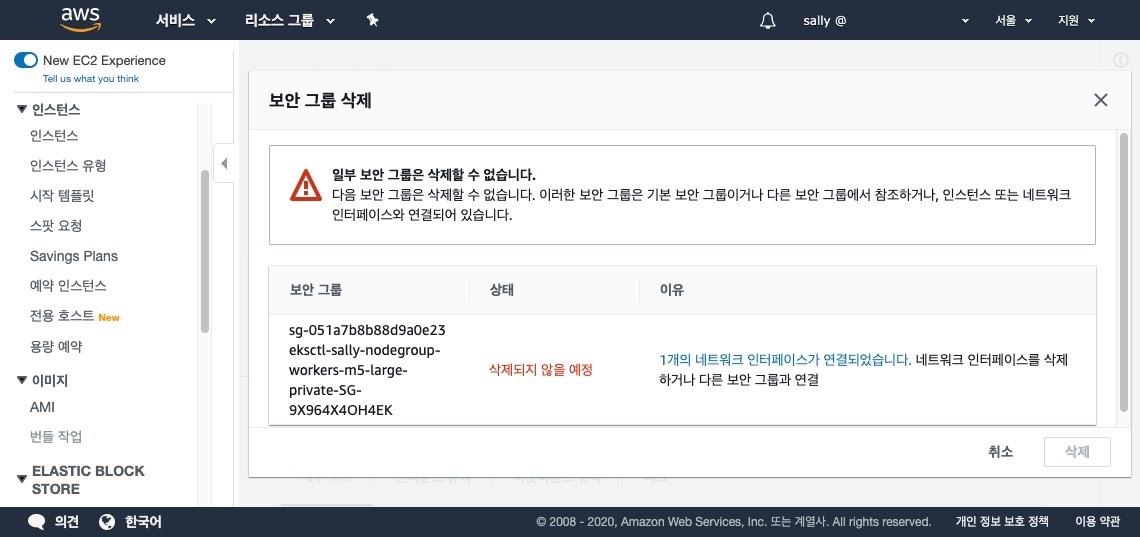Click the 취소 button in the dialog
The width and height of the screenshot is (1140, 537).
pos(1000,452)
